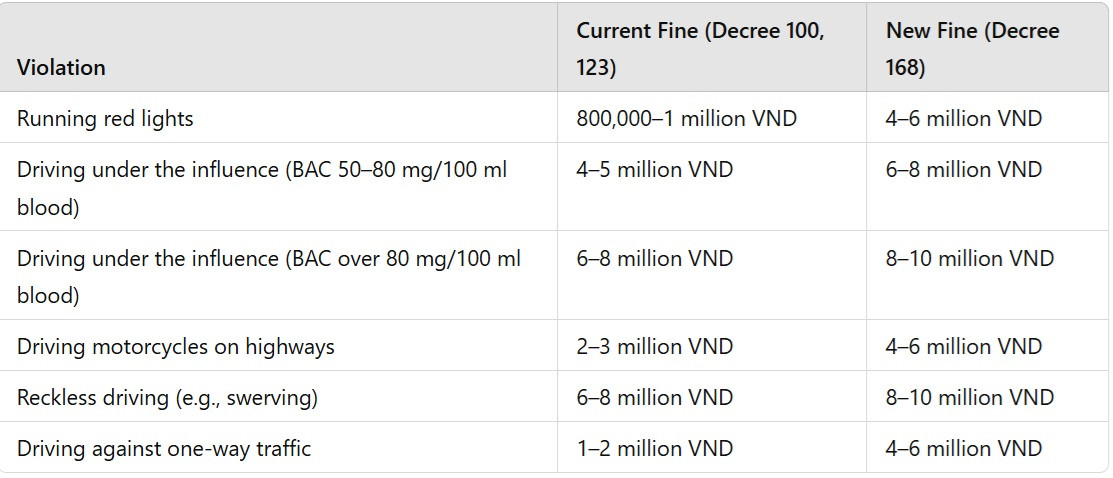Click the Driving against one-way traffic cell
Viewport: 1113px width, 478px height.
point(164,449)
